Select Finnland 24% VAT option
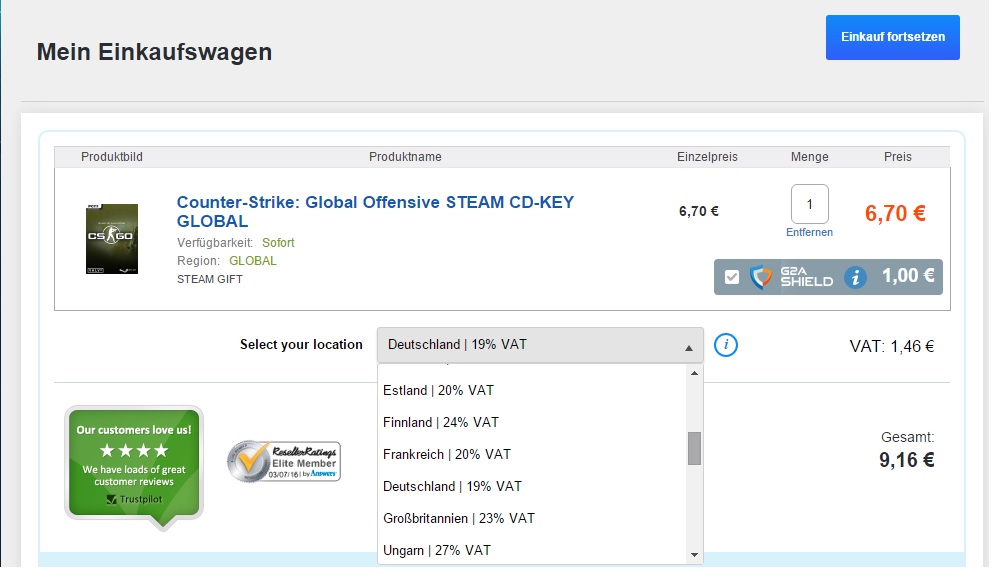 (532, 422)
